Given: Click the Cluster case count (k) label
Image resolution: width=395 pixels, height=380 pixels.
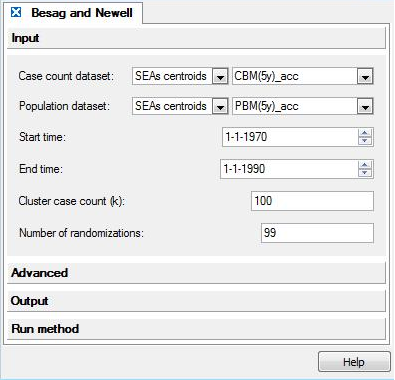Looking at the screenshot, I should (x=71, y=201).
